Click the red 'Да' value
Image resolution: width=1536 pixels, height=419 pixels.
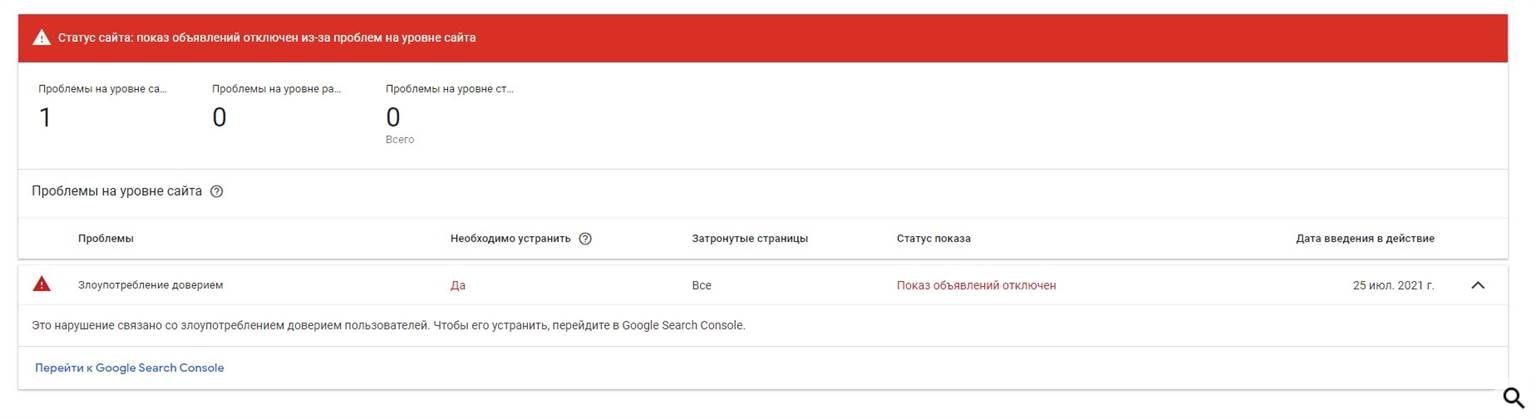click(x=458, y=285)
